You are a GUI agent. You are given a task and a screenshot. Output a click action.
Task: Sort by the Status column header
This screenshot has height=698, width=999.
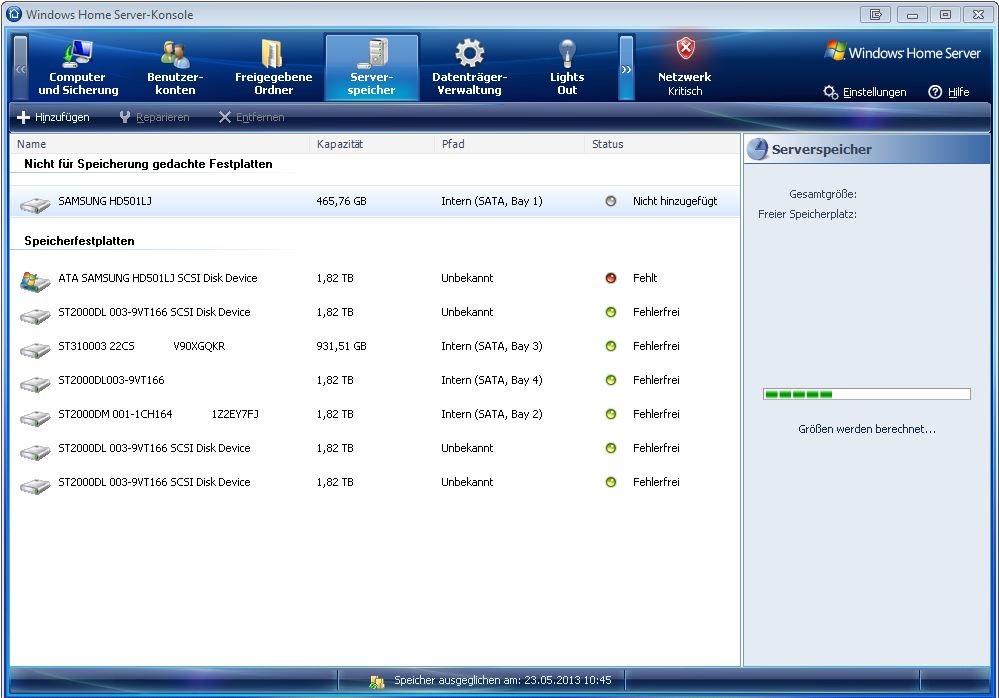point(662,144)
